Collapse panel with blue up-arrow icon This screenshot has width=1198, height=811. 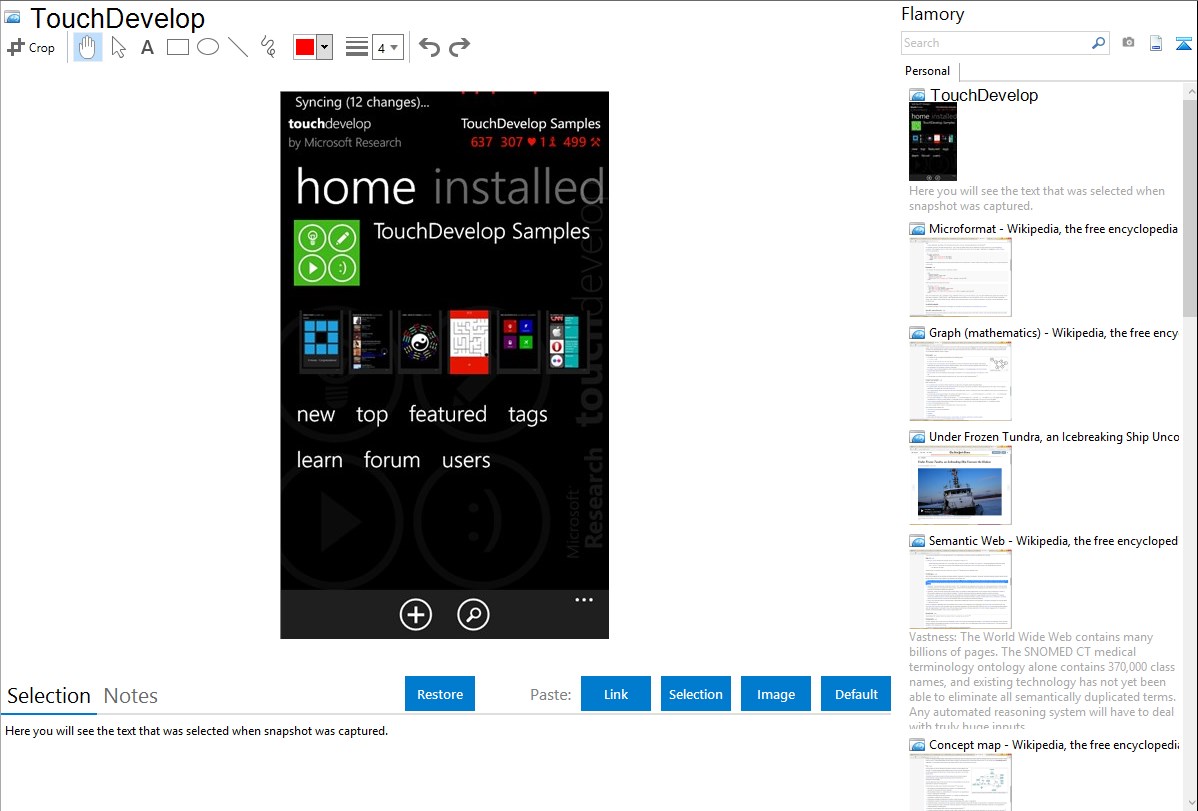1184,43
